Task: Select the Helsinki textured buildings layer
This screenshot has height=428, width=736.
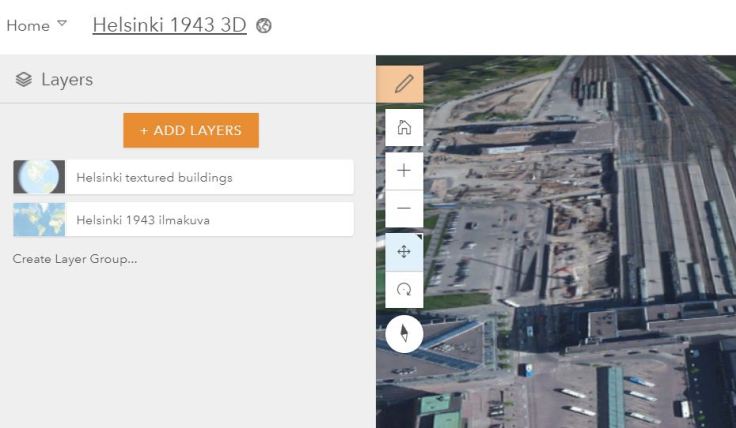Action: (x=154, y=177)
